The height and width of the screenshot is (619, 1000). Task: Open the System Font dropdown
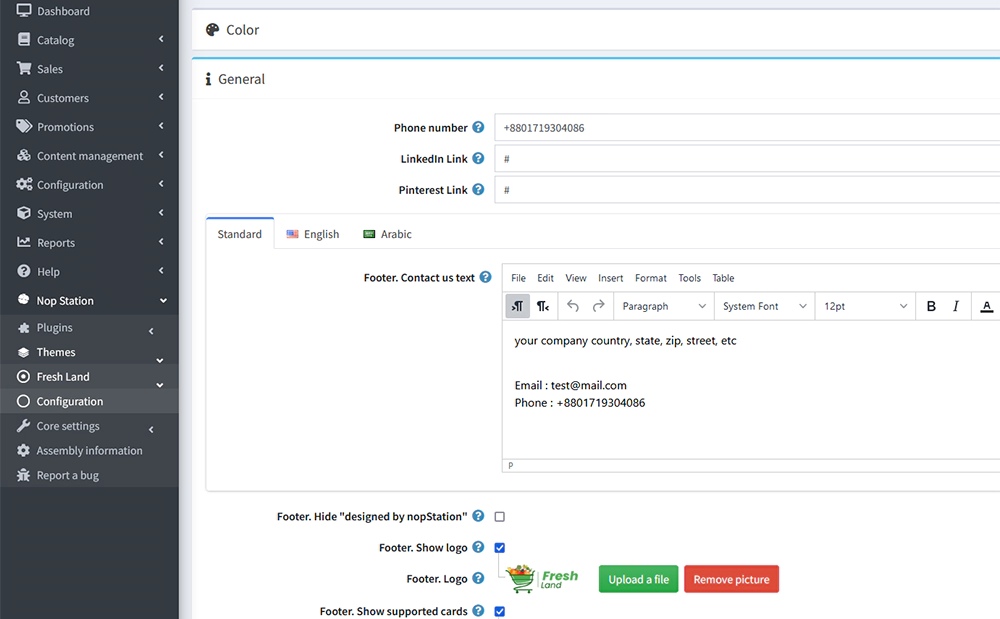pos(764,306)
